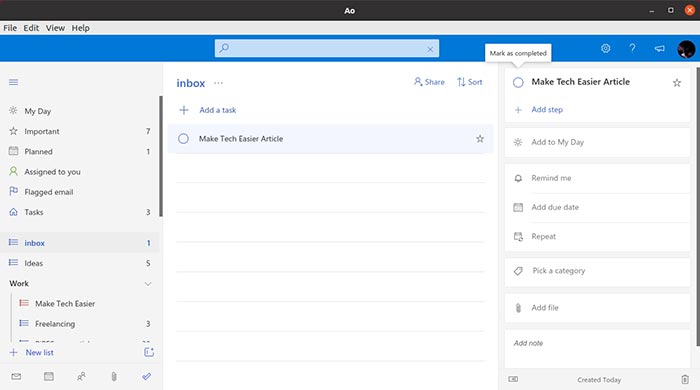The width and height of the screenshot is (700, 390).
Task: Toggle the sidebar hamburger menu
Action: tap(13, 82)
